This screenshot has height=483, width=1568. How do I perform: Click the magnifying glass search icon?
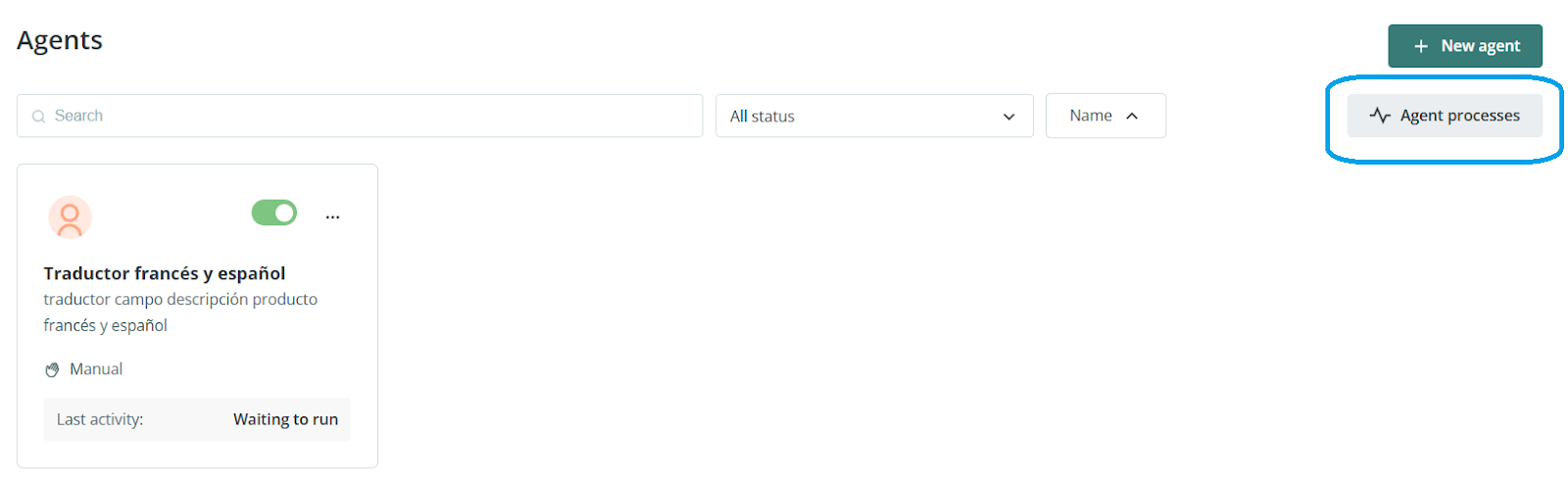click(39, 117)
